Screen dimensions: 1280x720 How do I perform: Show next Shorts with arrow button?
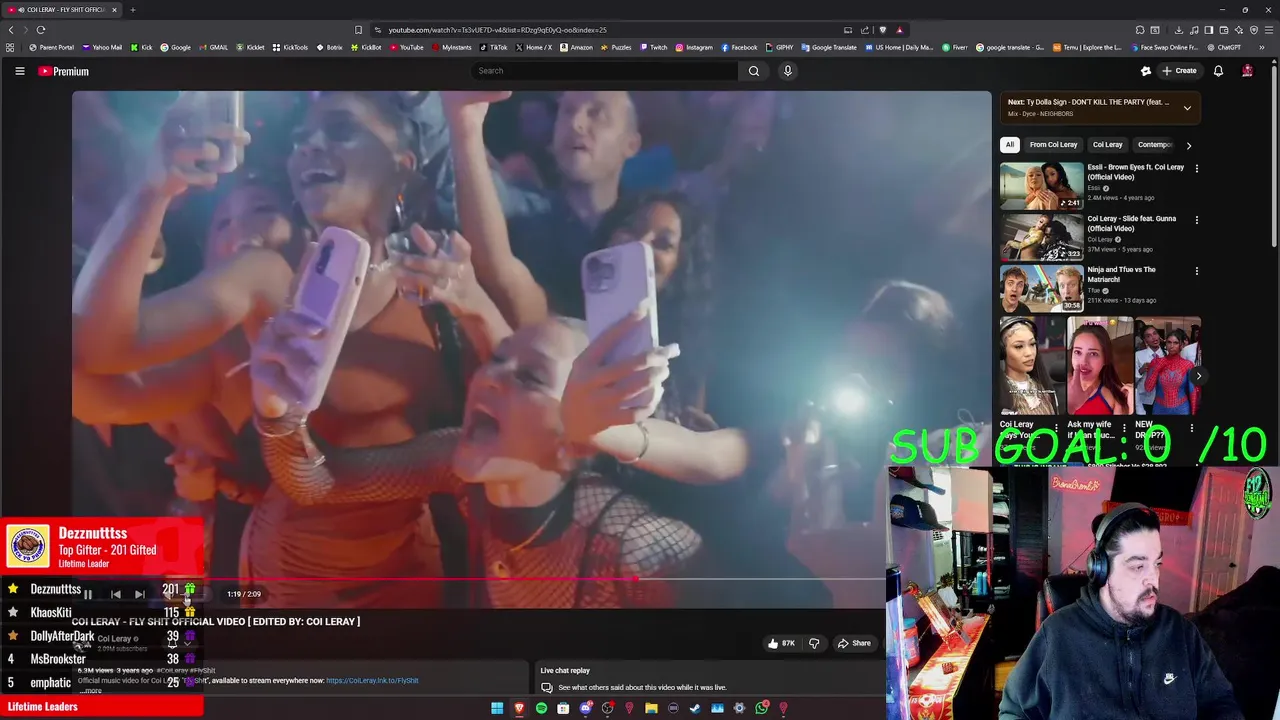1198,376
